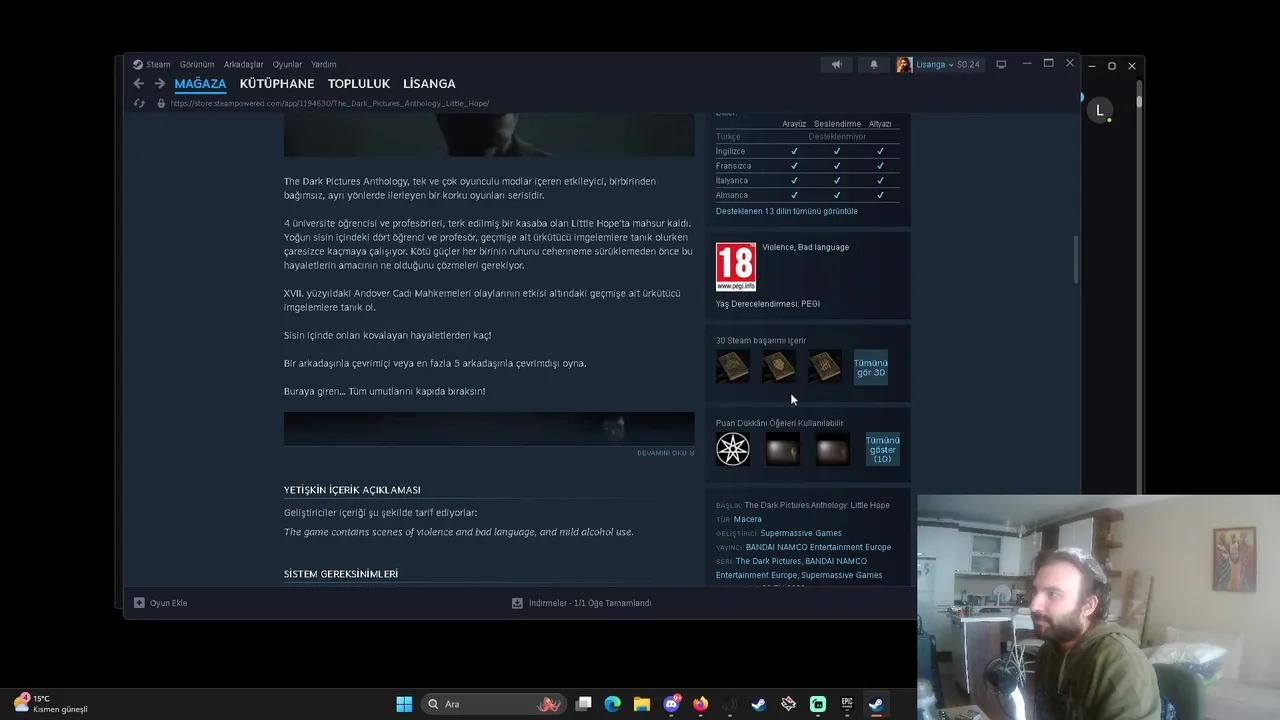Open The Dark Pictures series link
The image size is (1280, 720).
pyautogui.click(x=768, y=561)
